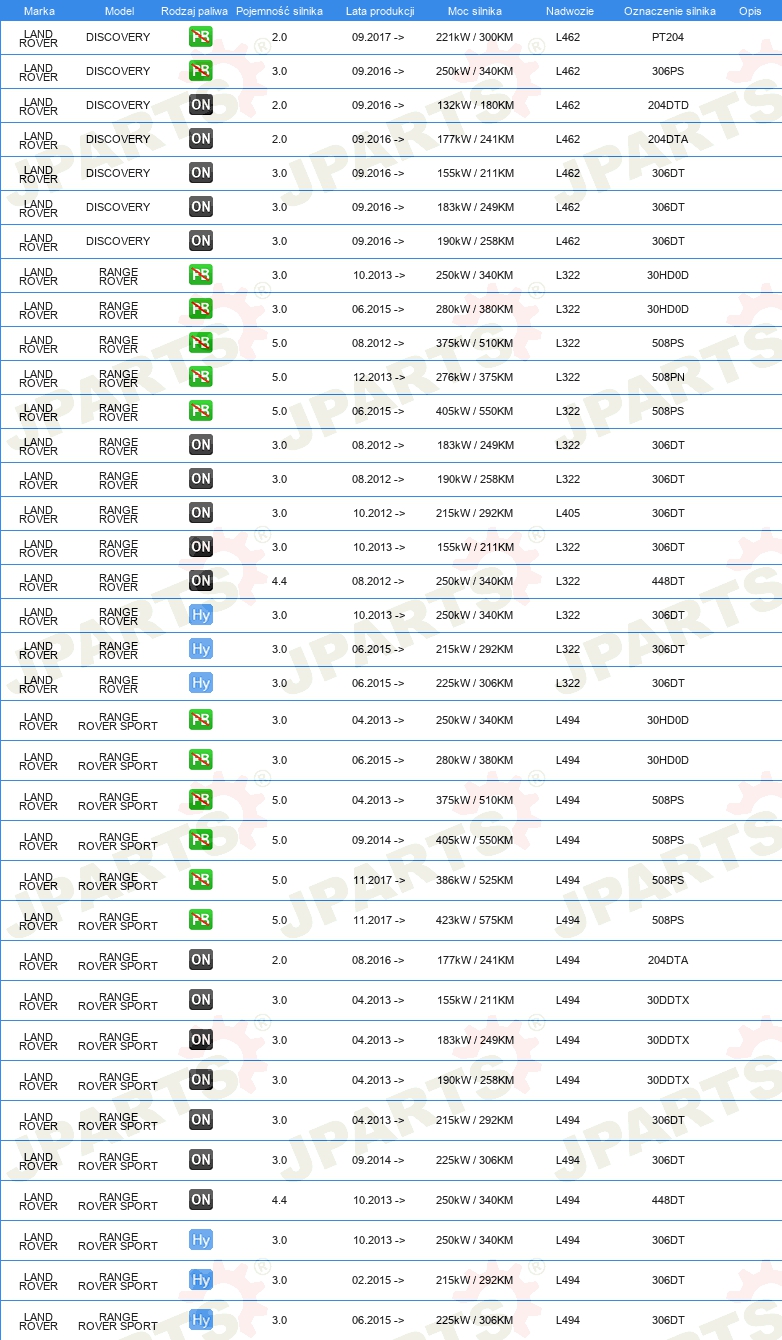Click petrol icon for Range Rover L322 280kW / 380KM
This screenshot has width=782, height=1340.
coord(201,309)
